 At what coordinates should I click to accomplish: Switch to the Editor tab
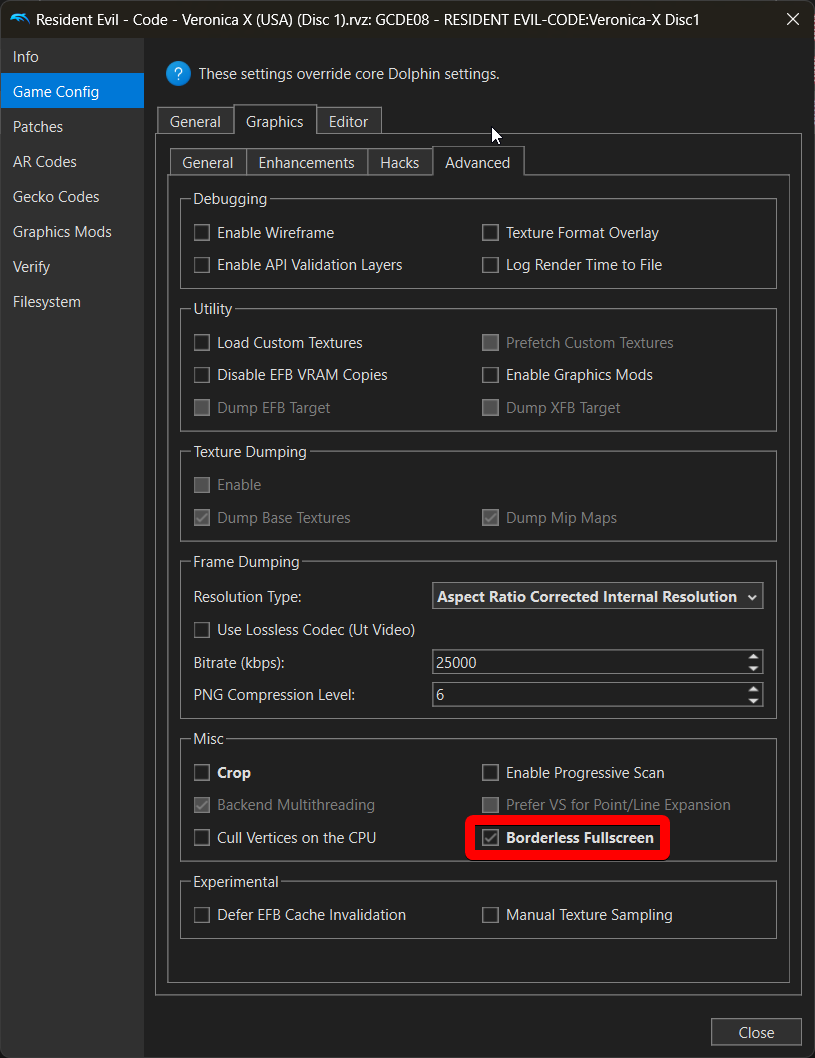pyautogui.click(x=348, y=121)
